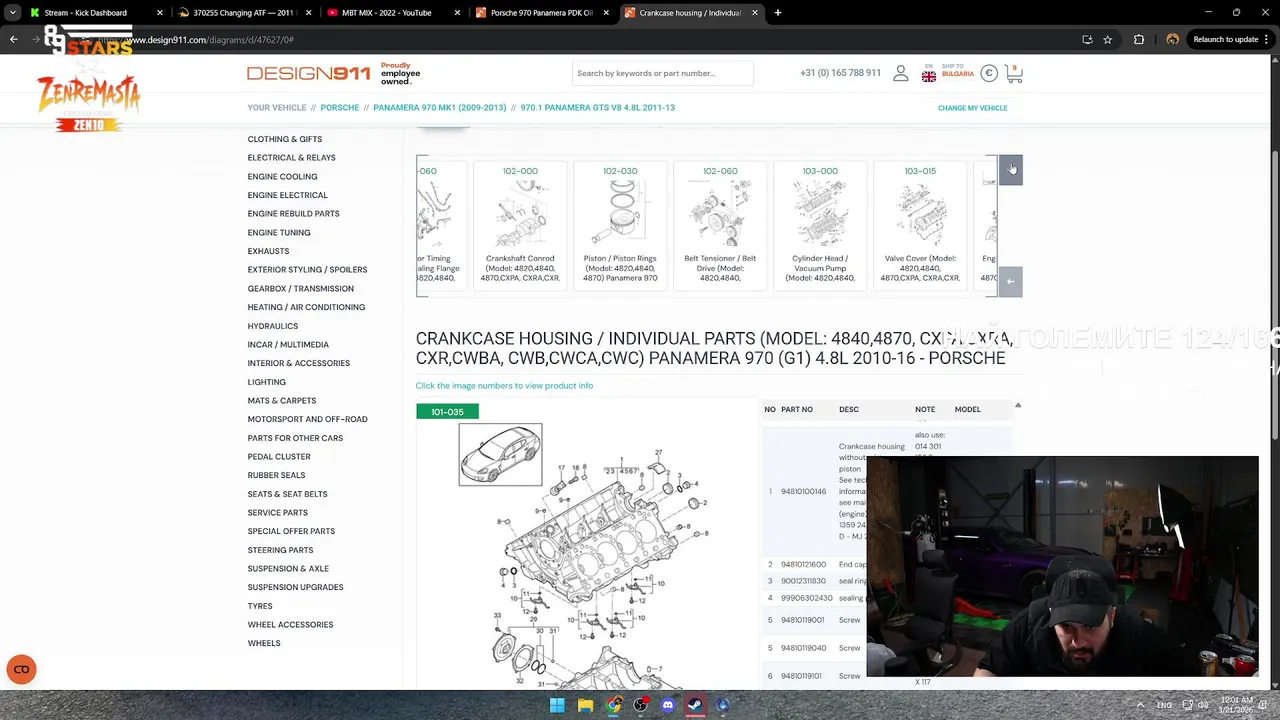Click the CHANGE MY VEHICLE link
Screen dimensions: 1280x720
[x=972, y=108]
